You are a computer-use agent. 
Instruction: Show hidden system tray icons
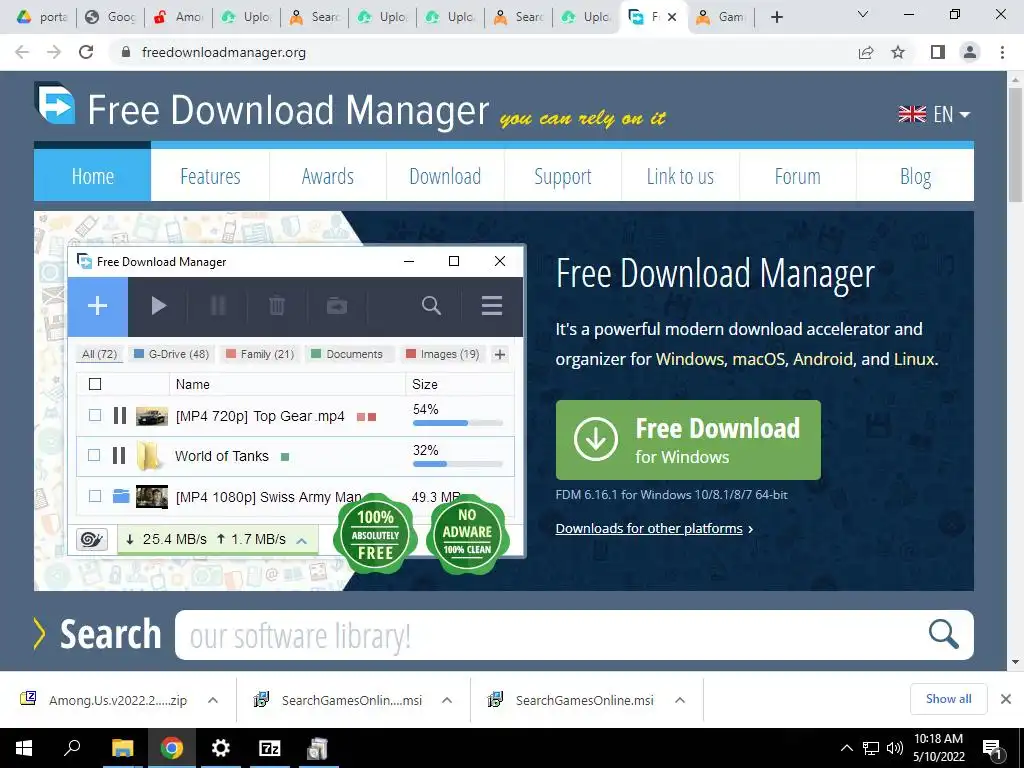click(x=846, y=748)
